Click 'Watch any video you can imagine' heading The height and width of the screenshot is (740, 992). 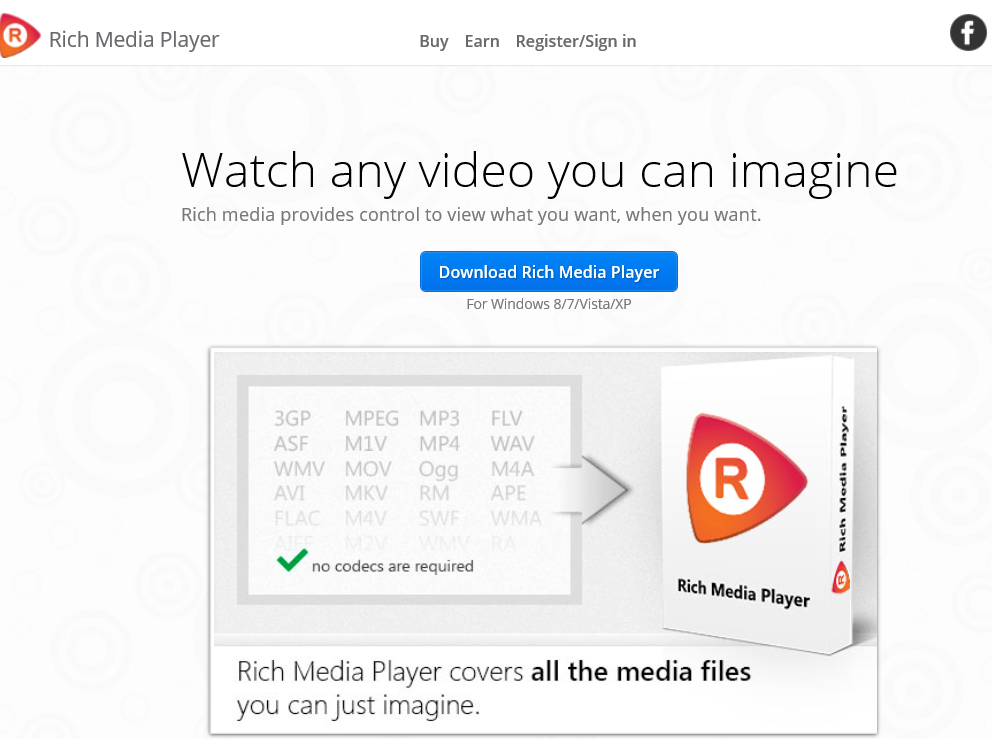click(540, 171)
